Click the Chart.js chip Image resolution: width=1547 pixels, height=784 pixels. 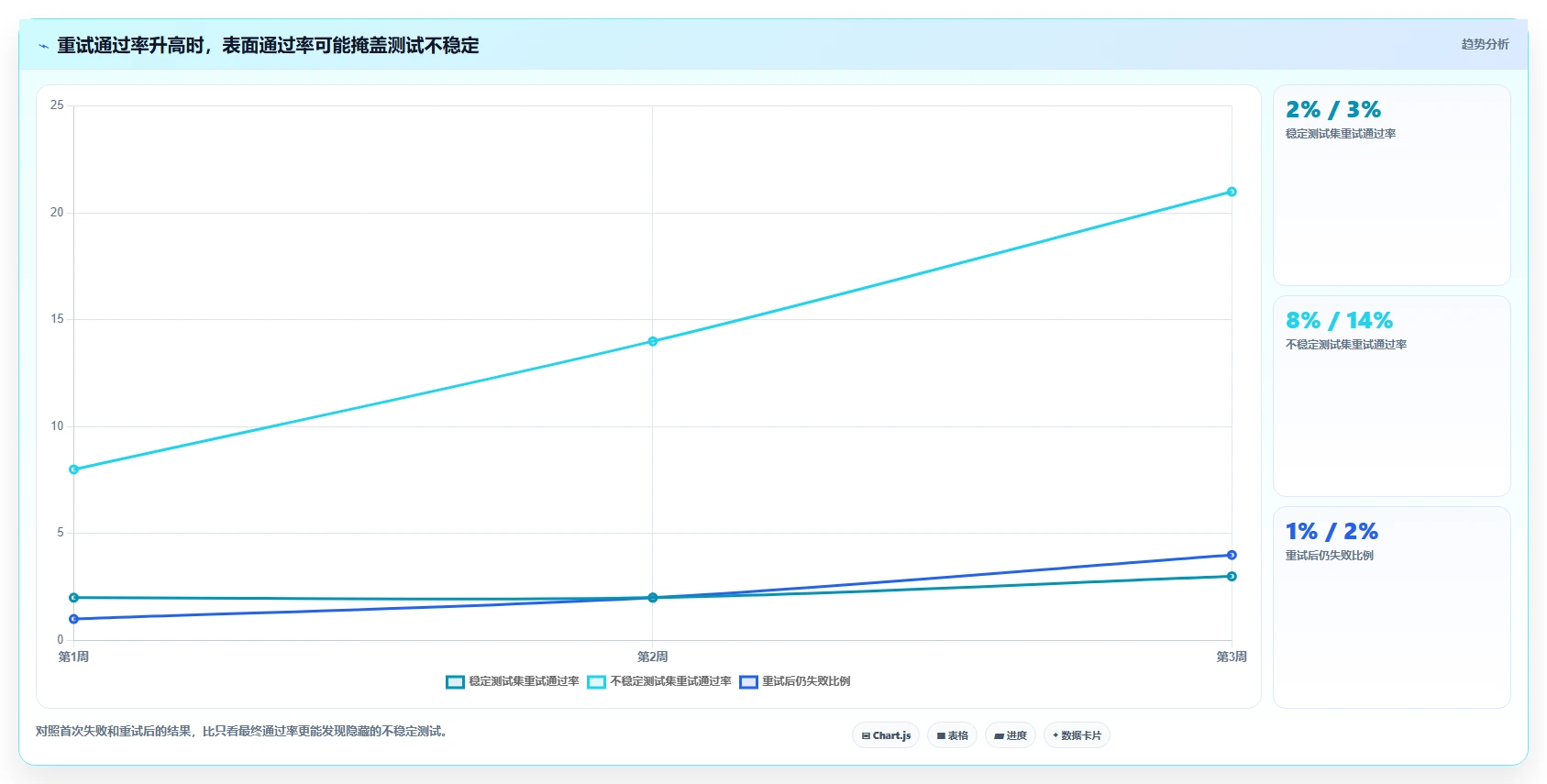point(886,735)
